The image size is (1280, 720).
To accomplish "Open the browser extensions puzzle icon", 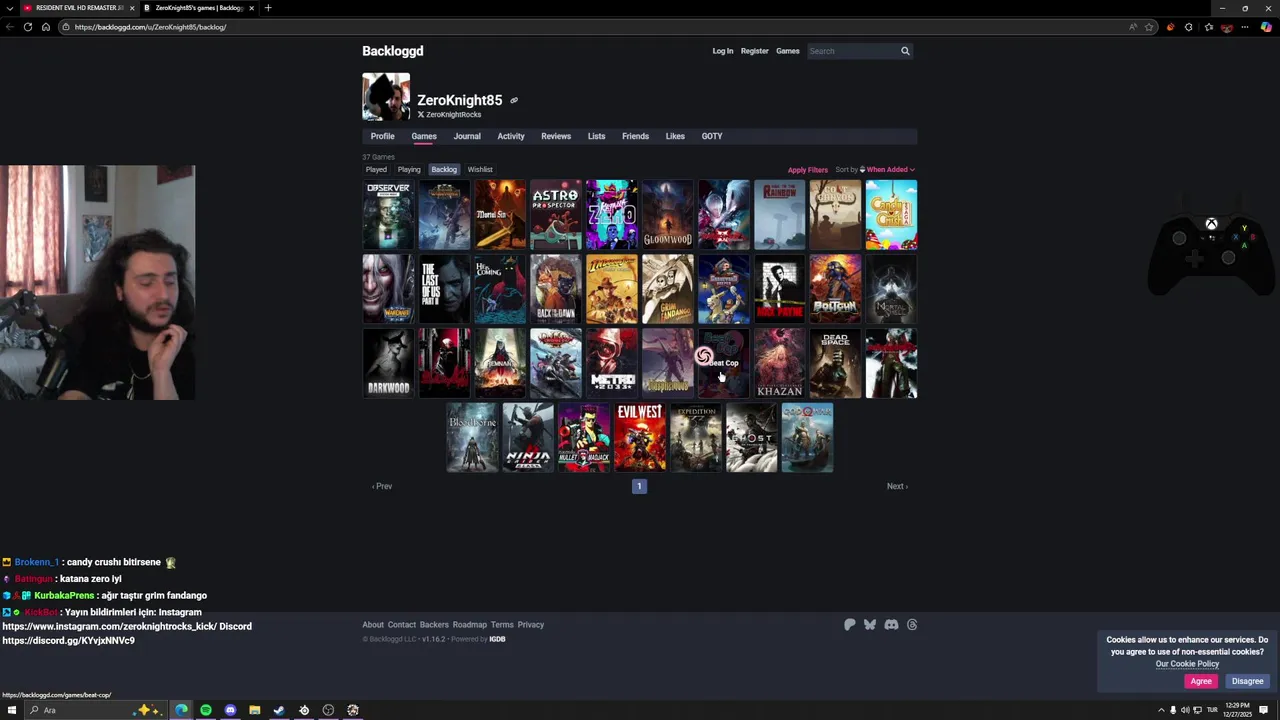I will [x=1189, y=27].
